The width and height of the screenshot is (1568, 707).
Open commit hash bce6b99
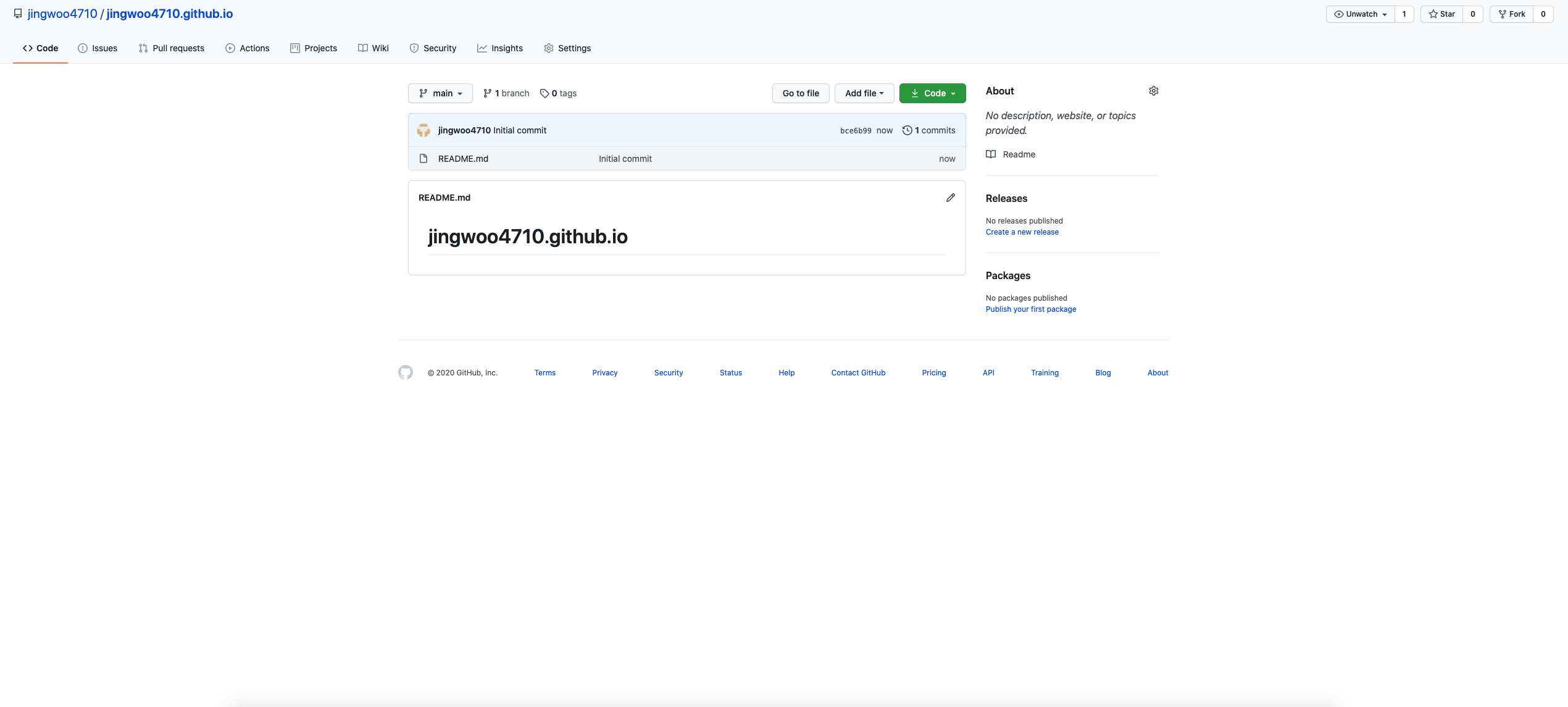point(856,130)
